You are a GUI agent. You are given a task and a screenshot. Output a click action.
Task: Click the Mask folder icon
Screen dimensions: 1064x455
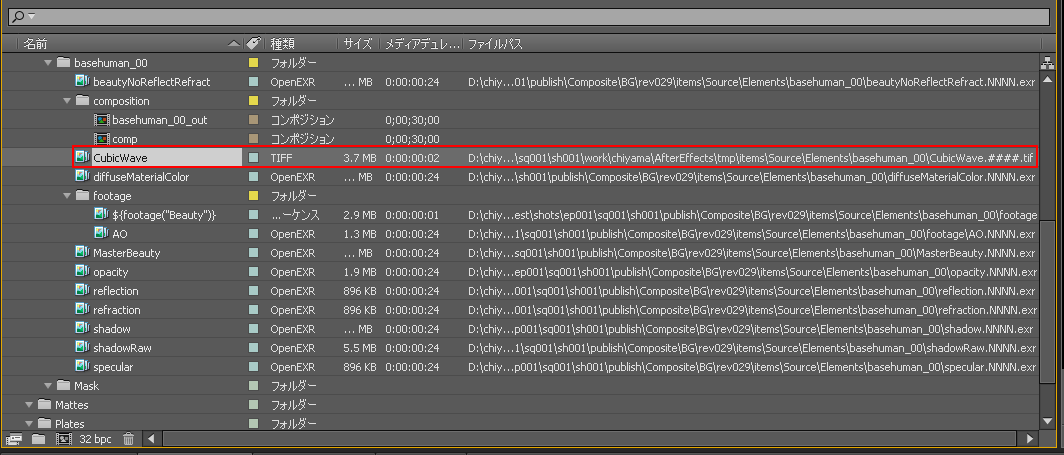tap(63, 385)
